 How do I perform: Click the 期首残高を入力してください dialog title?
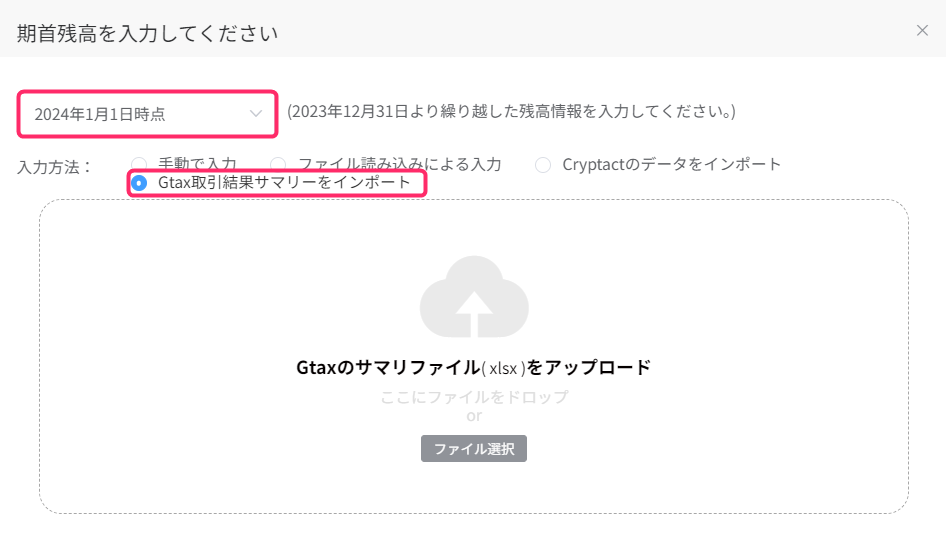pyautogui.click(x=147, y=33)
